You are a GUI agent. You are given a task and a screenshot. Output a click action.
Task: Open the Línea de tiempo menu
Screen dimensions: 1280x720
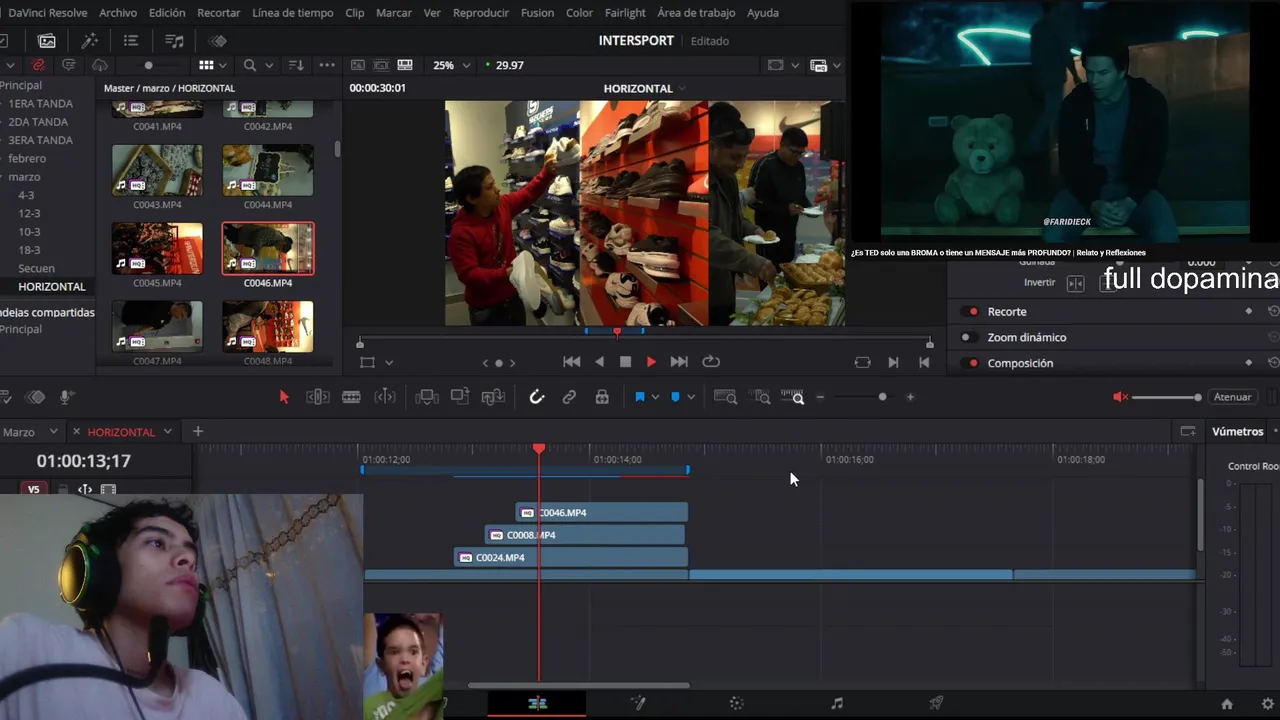tap(293, 13)
